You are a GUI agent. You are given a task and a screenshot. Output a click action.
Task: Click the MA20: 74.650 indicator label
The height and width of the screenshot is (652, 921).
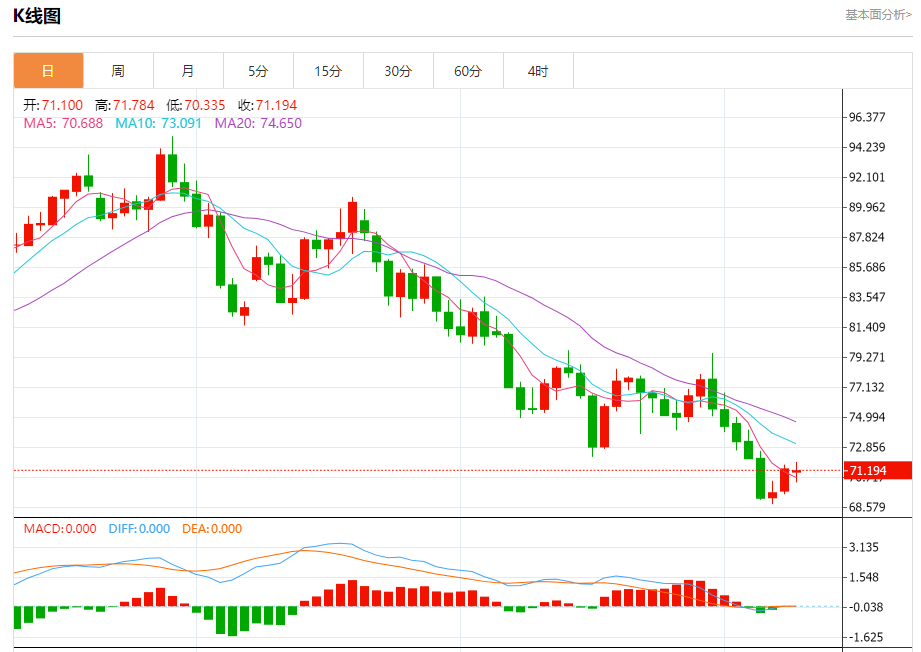click(258, 123)
